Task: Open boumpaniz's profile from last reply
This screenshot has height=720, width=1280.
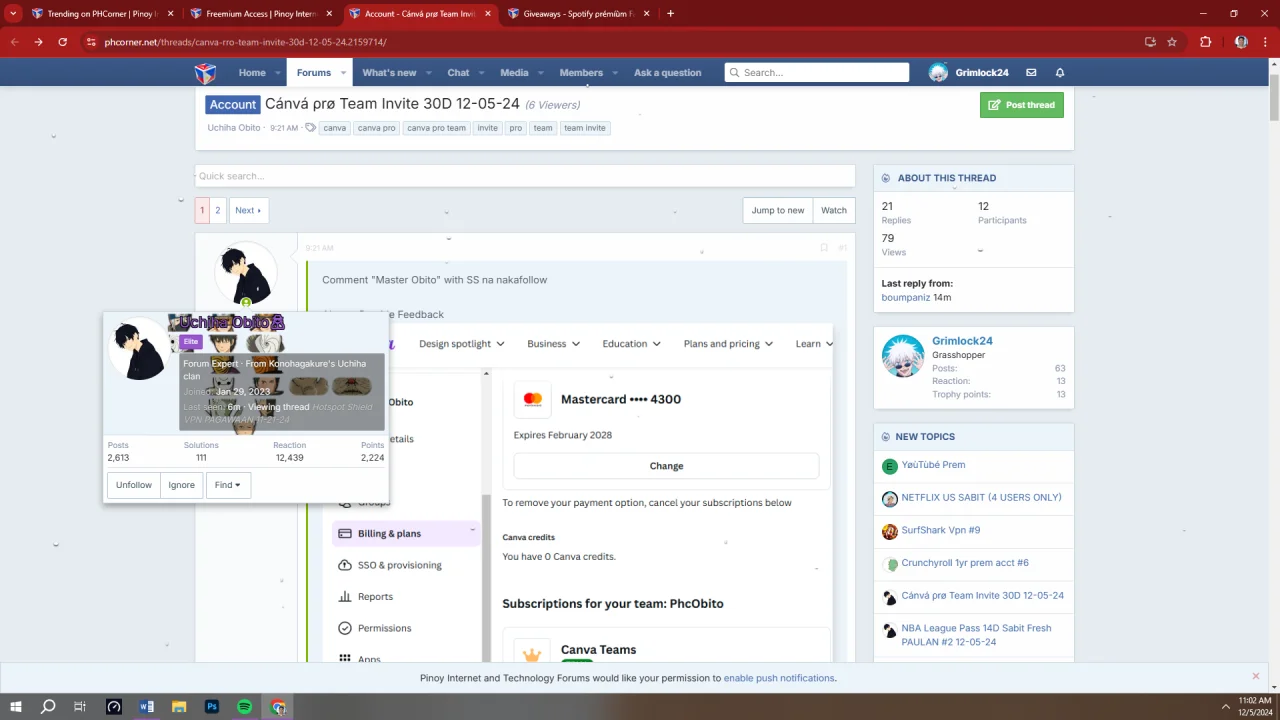Action: pyautogui.click(x=906, y=297)
